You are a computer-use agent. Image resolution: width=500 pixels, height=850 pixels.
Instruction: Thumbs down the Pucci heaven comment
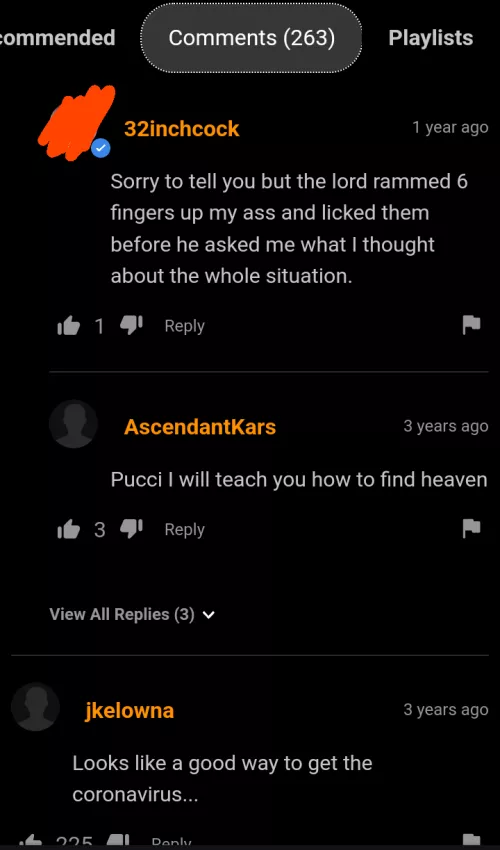130,529
